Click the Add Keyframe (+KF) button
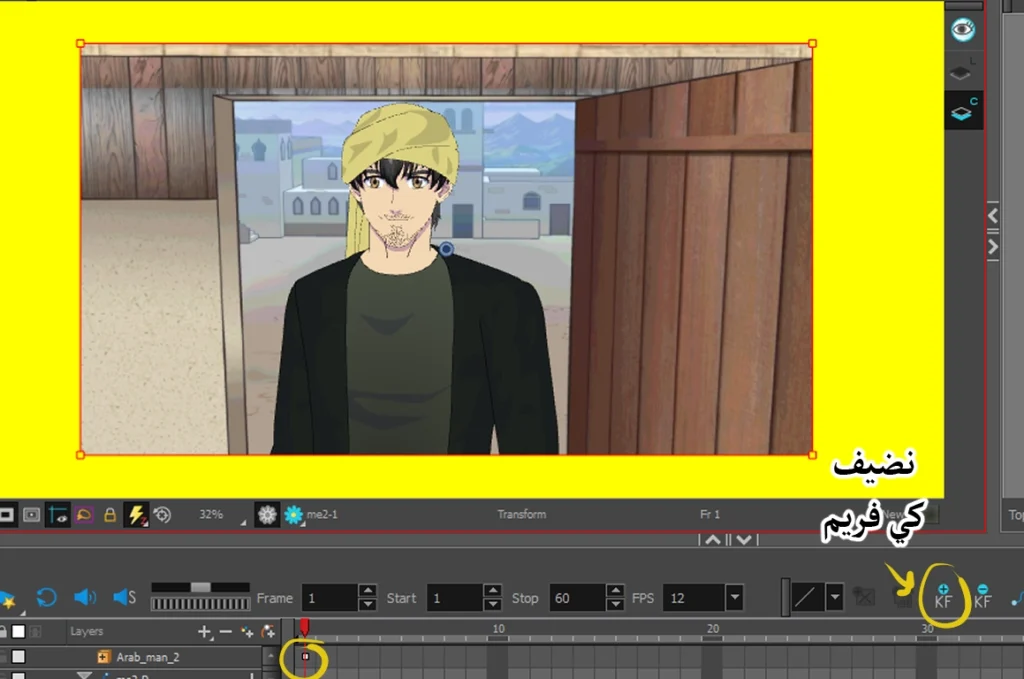Image resolution: width=1024 pixels, height=679 pixels. pos(943,597)
